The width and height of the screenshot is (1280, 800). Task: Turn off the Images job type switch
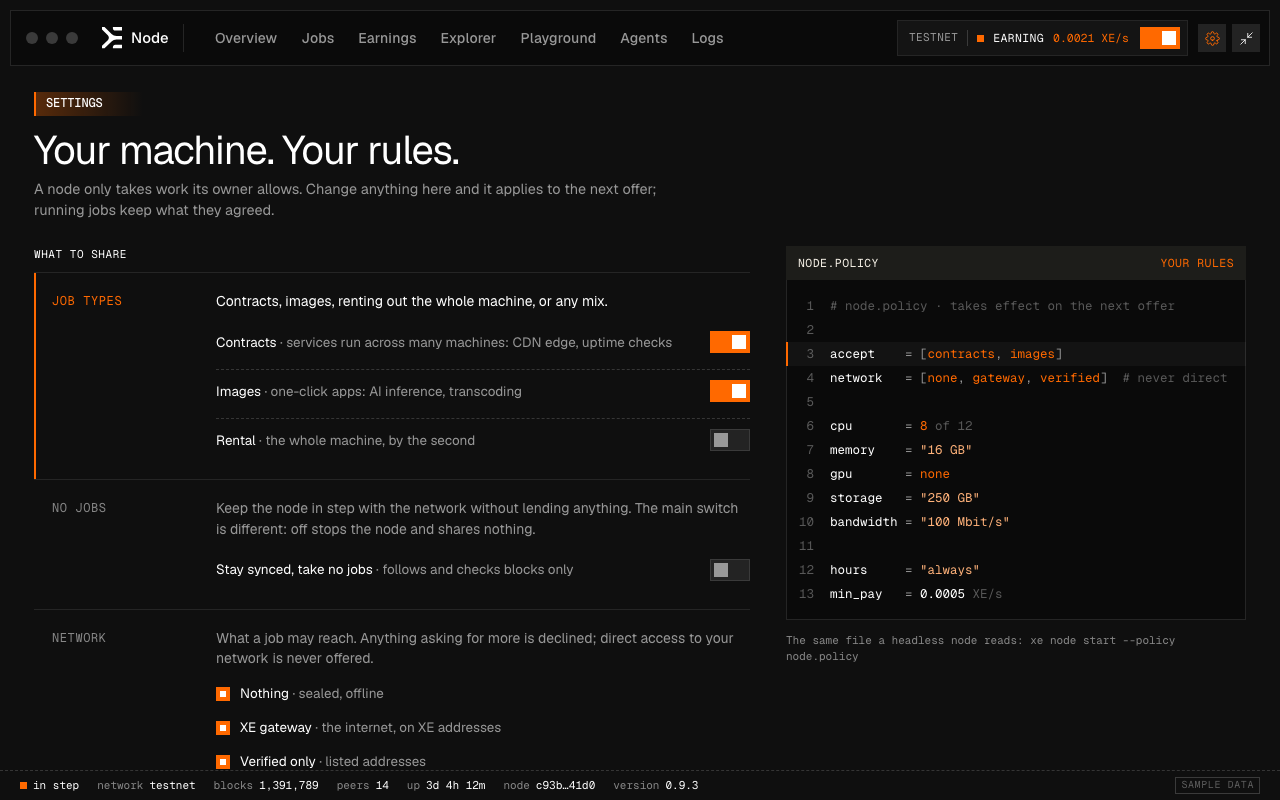pyautogui.click(x=730, y=391)
